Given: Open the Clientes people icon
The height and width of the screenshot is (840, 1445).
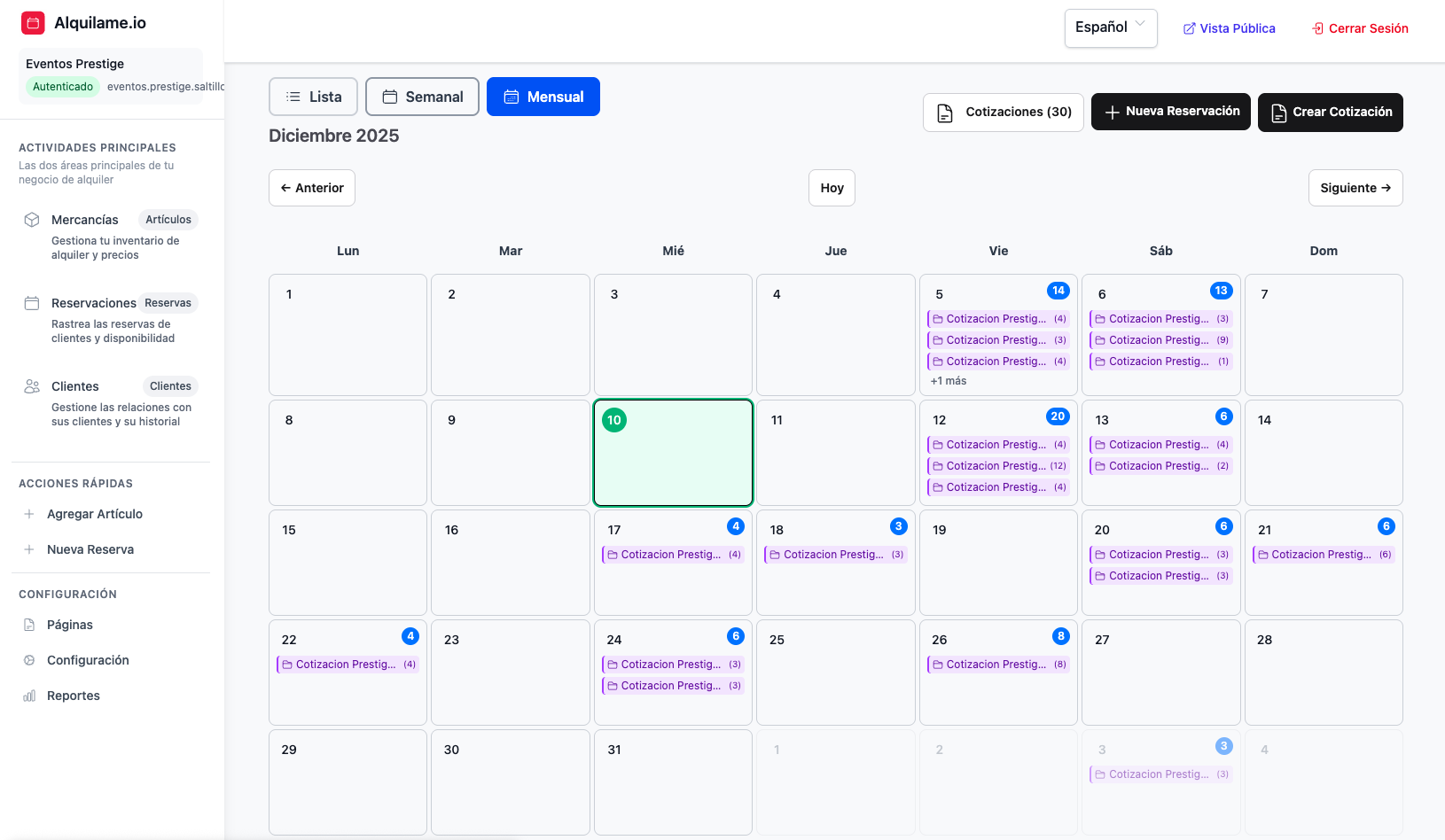Looking at the screenshot, I should click(32, 386).
